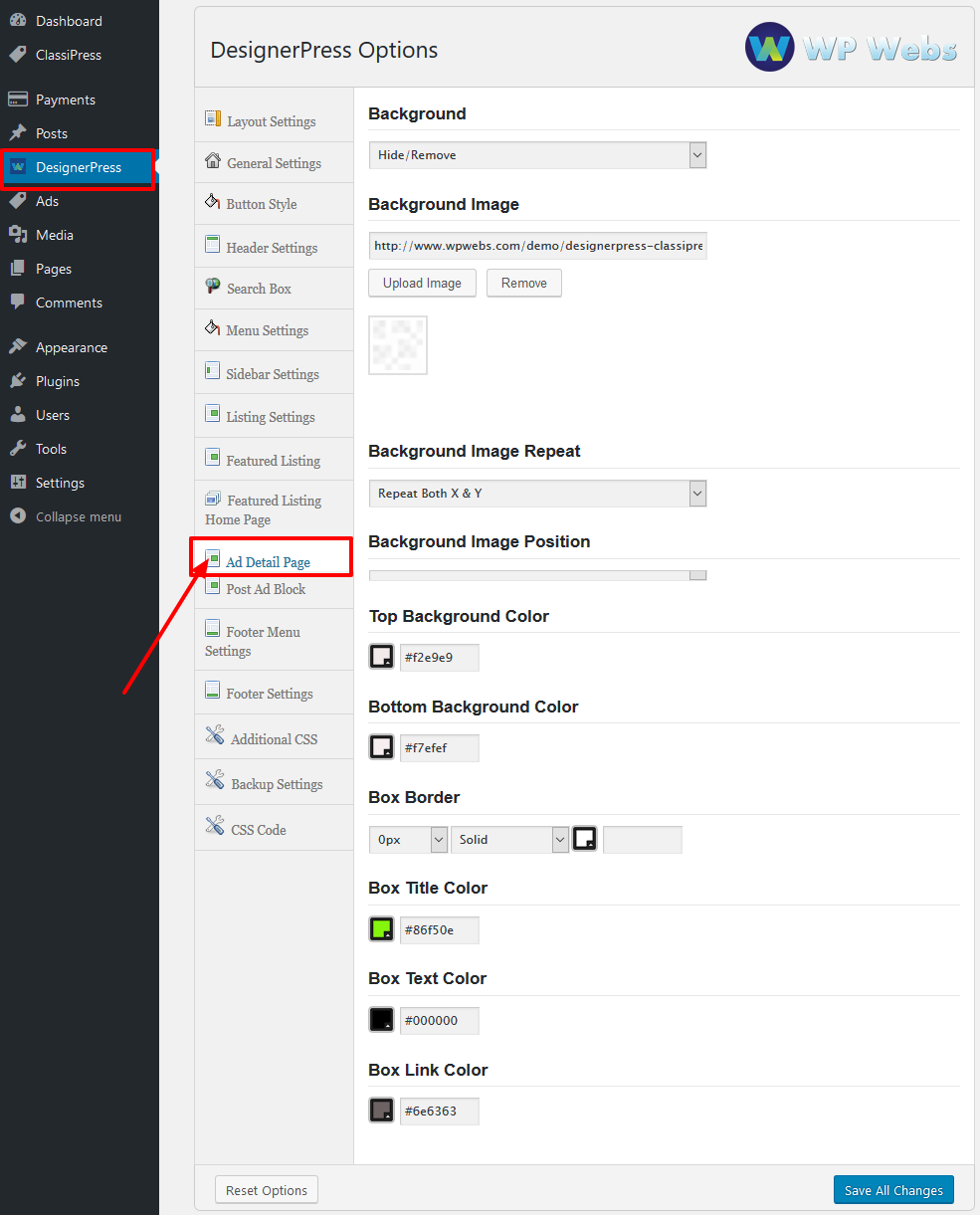Click the Search Box magnifier icon
Image resolution: width=980 pixels, height=1215 pixels.
(x=213, y=286)
